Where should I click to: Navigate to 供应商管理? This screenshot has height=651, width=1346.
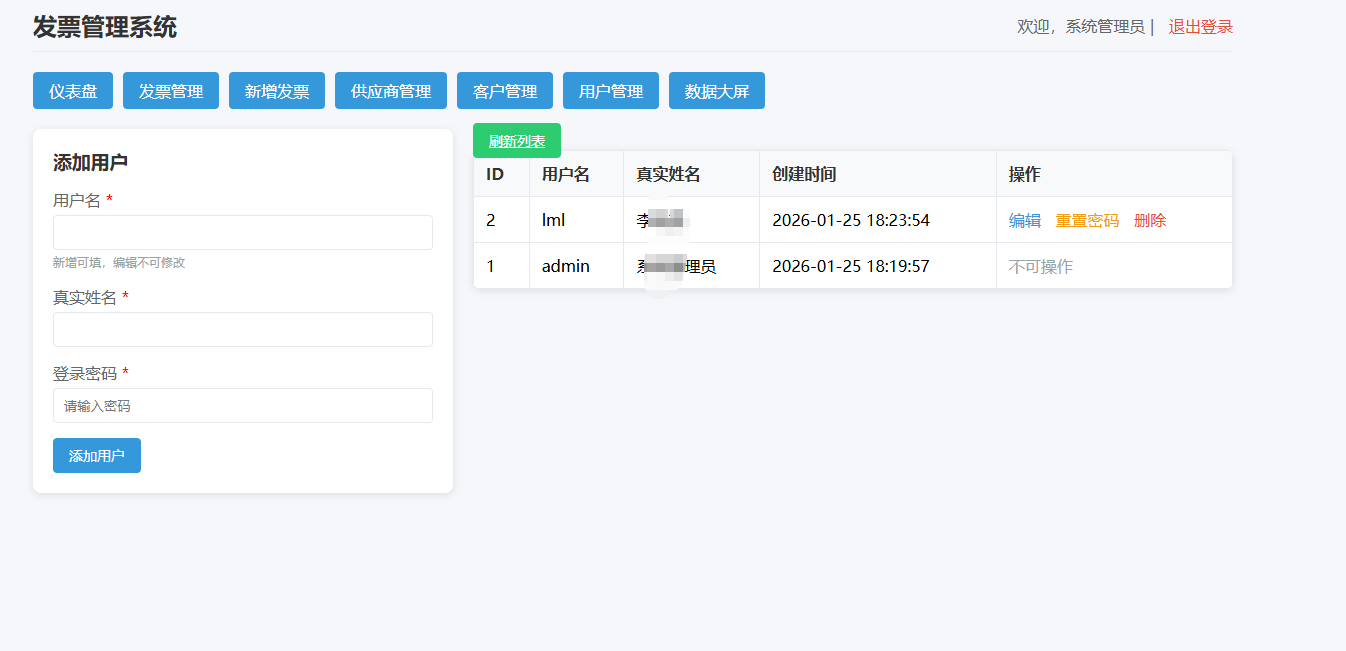point(391,91)
